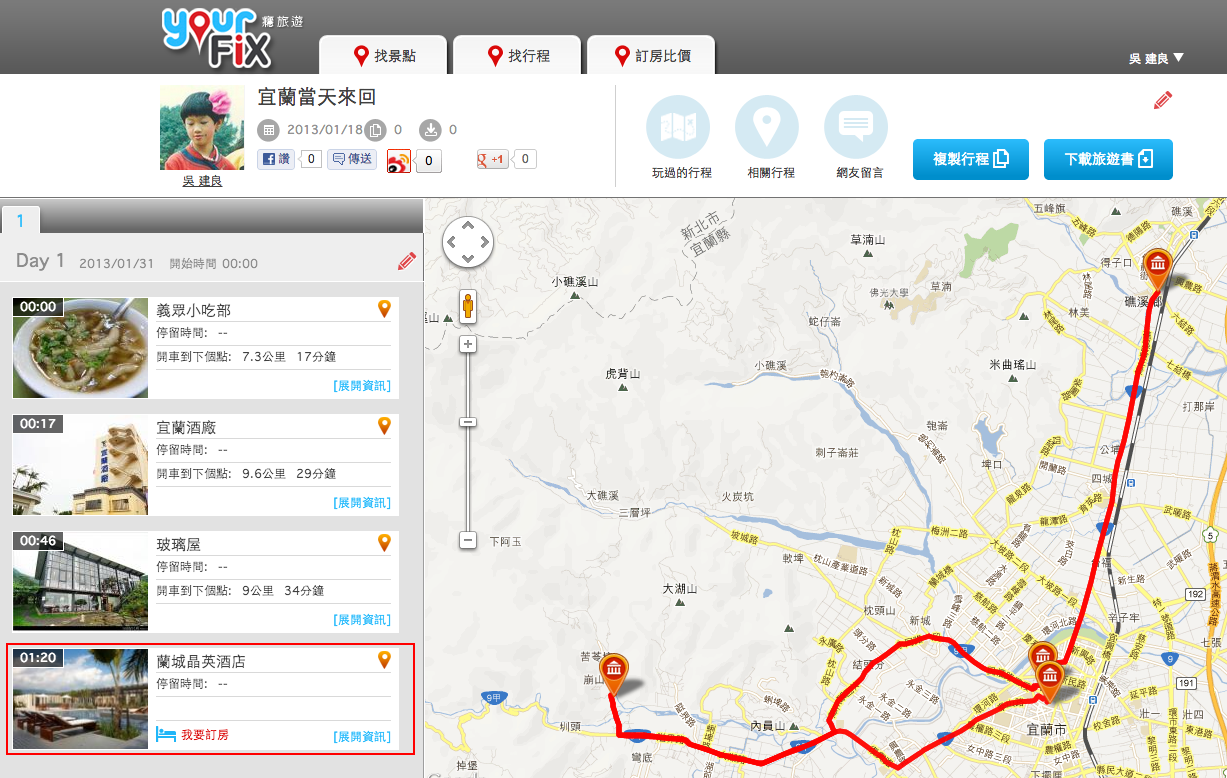Click the 複製行程 button
The height and width of the screenshot is (778, 1227).
971,159
